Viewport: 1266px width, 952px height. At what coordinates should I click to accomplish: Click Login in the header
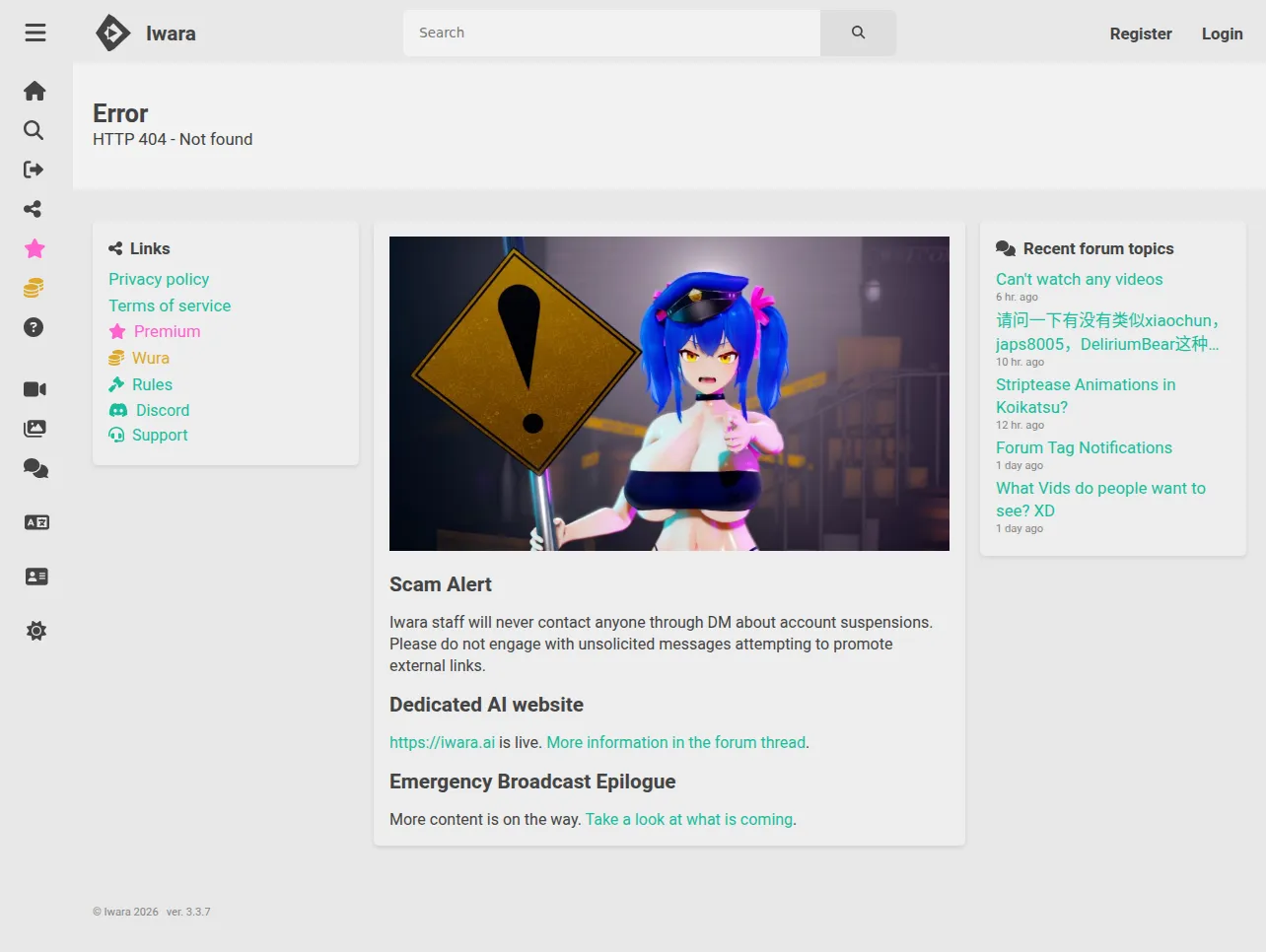[x=1222, y=34]
